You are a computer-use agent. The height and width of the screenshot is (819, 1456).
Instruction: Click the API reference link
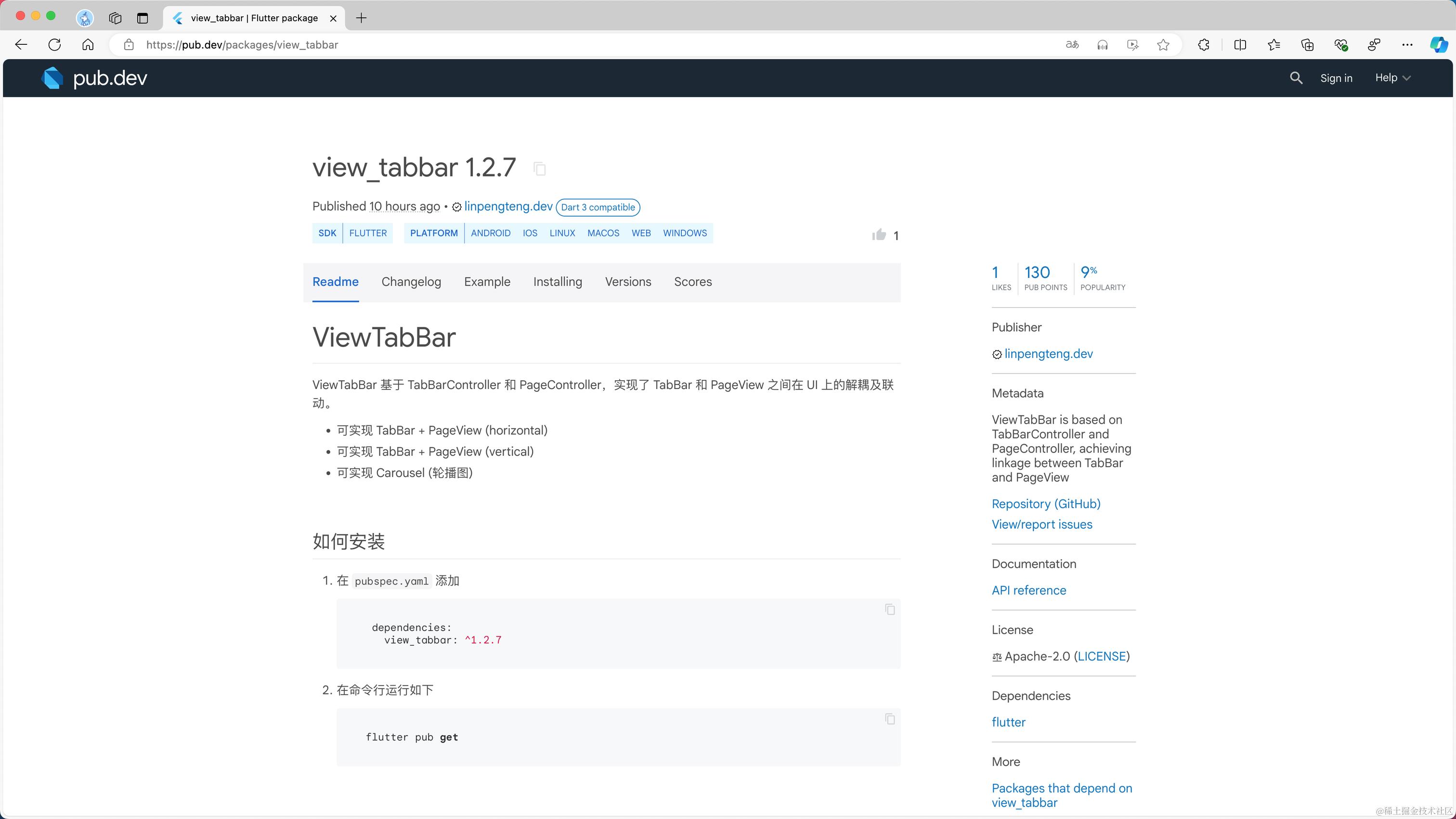click(x=1029, y=590)
